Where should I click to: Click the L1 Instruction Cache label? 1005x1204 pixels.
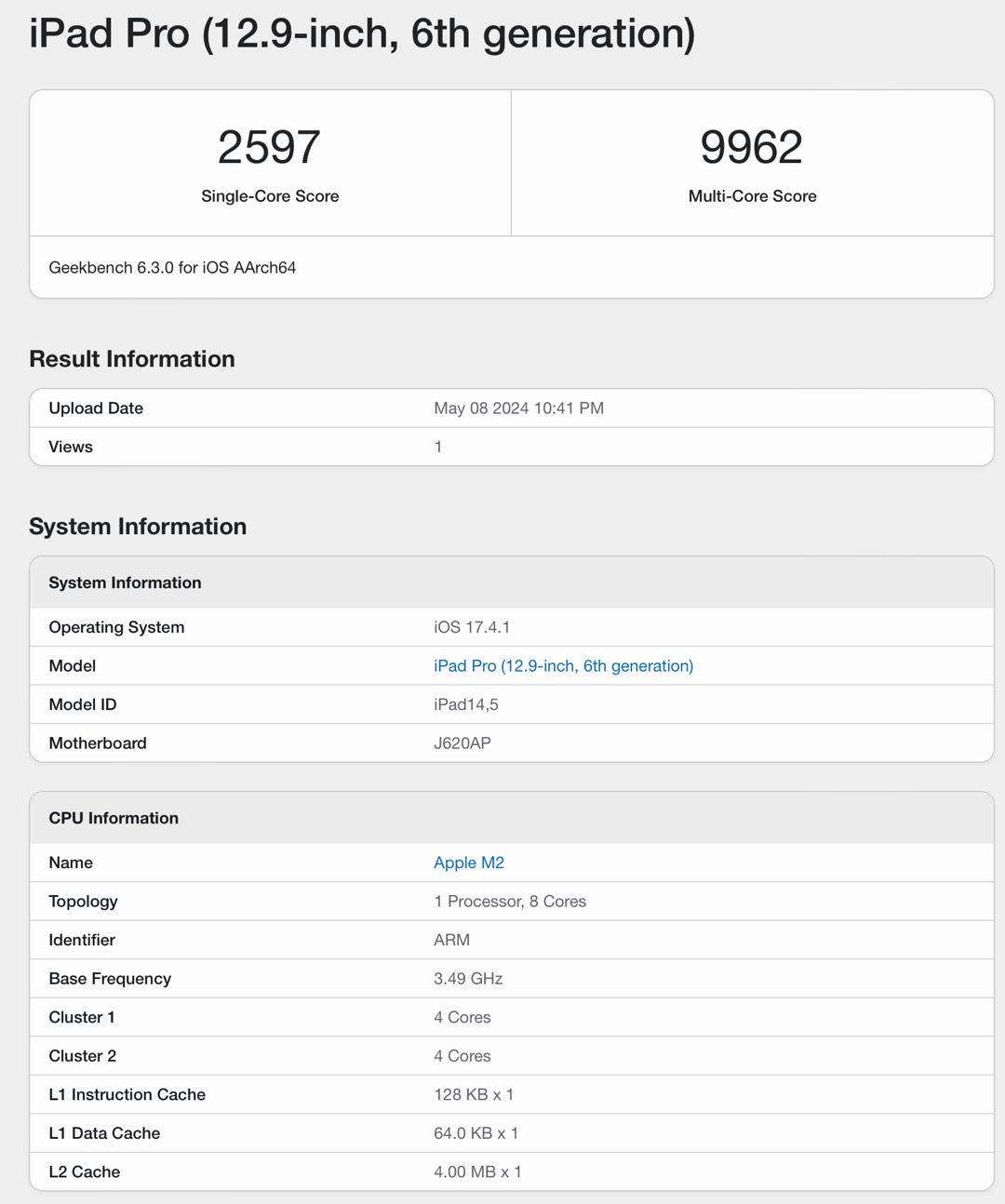(x=127, y=1095)
